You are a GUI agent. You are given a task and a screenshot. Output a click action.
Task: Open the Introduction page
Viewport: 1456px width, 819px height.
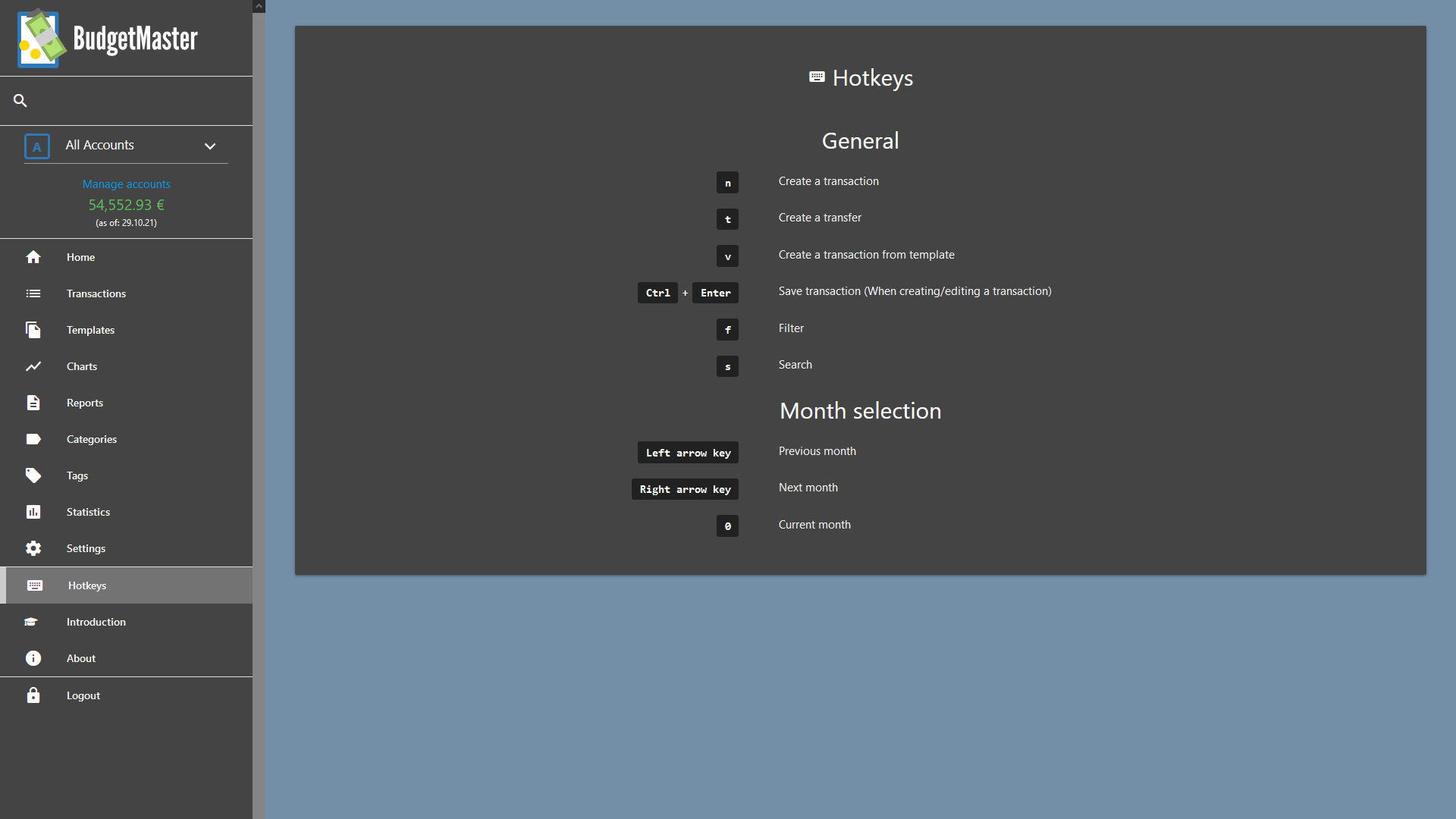point(126,622)
